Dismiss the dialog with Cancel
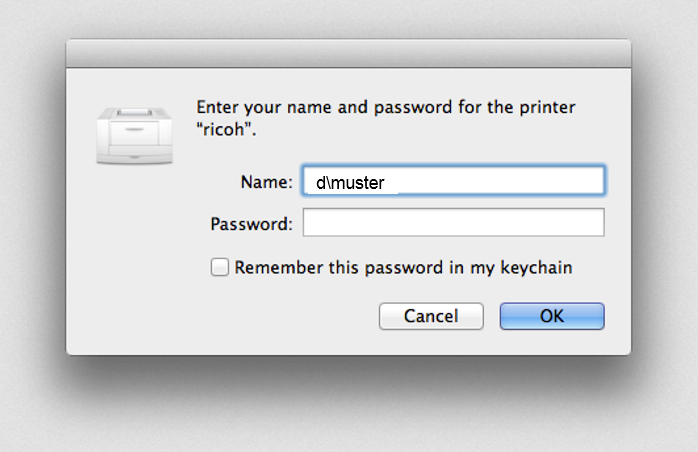Screen dimensions: 698x452 pos(431,316)
